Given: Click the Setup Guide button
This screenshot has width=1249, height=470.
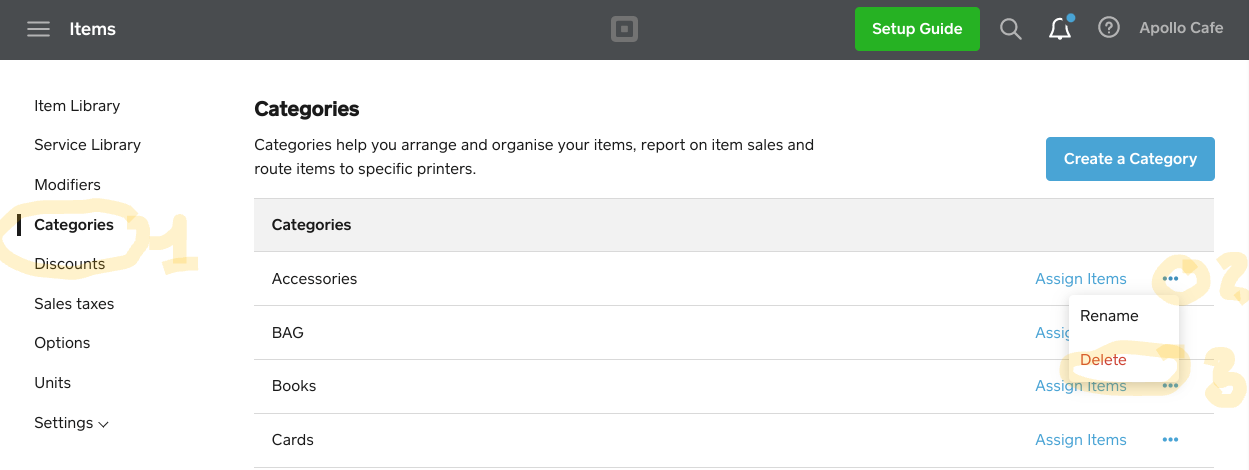Looking at the screenshot, I should tap(917, 29).
